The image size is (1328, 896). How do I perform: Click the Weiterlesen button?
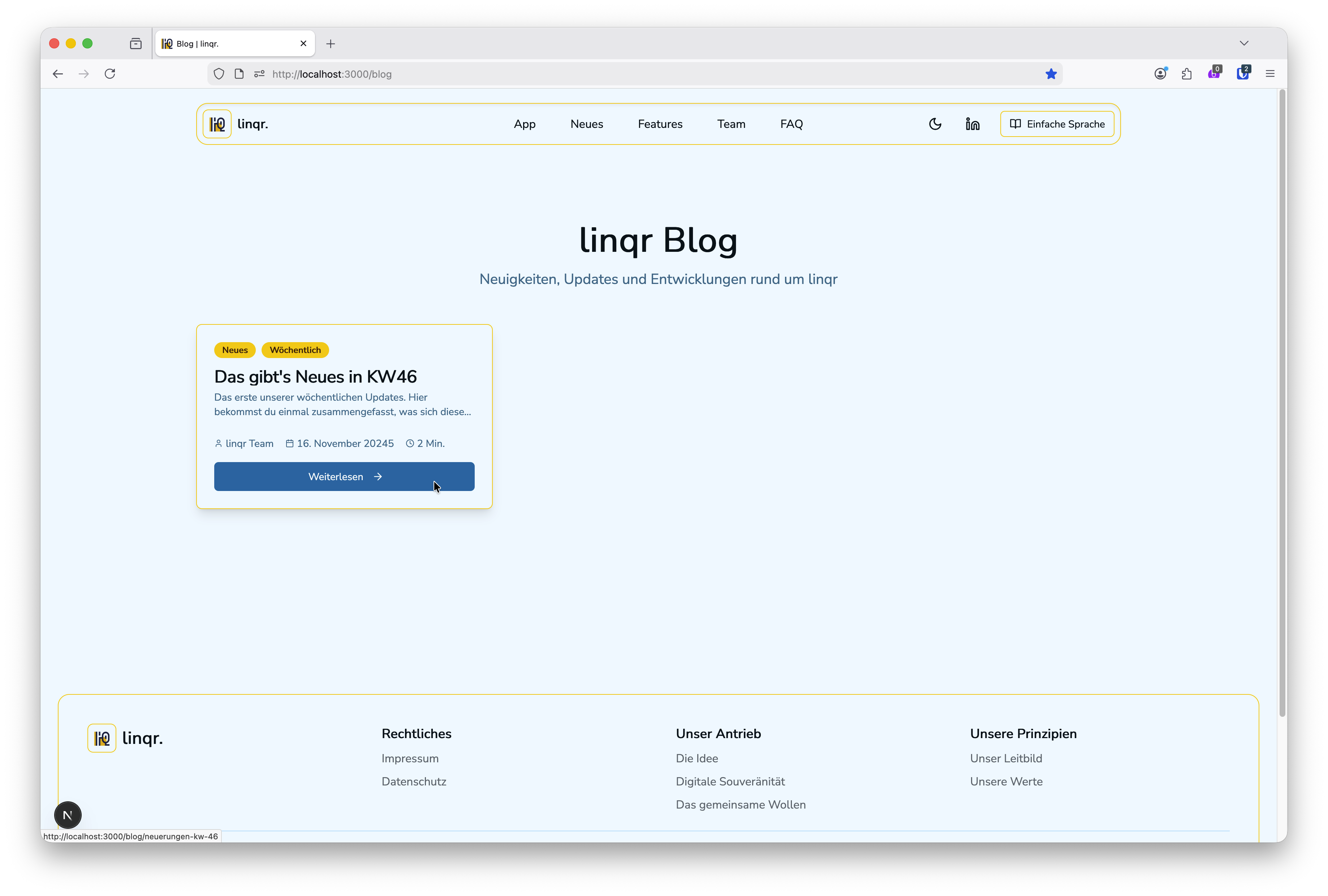pyautogui.click(x=344, y=476)
